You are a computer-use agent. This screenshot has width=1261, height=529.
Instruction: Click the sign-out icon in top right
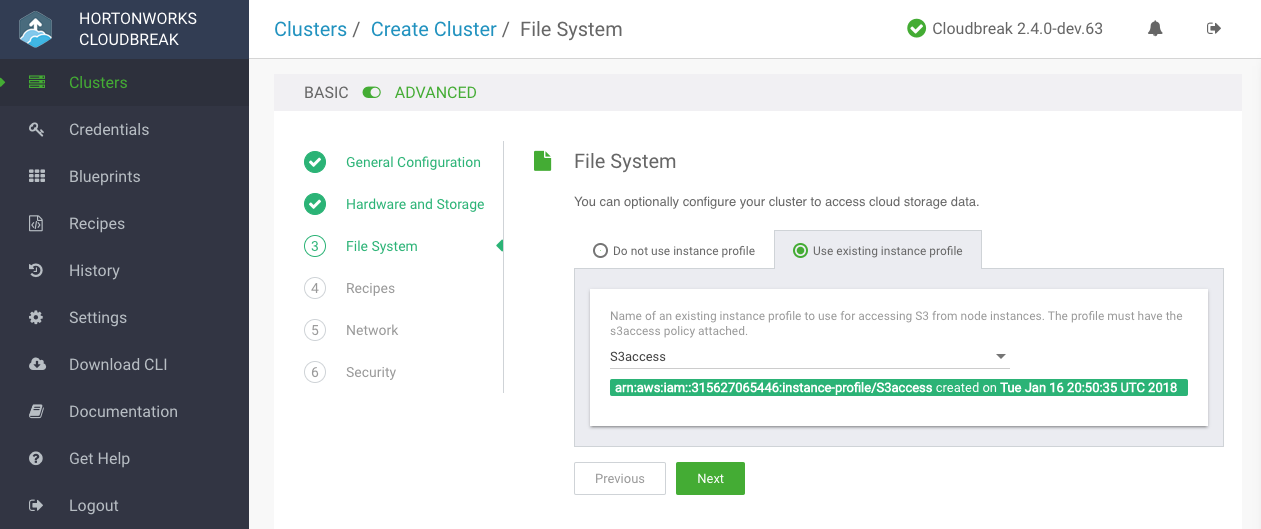[x=1214, y=29]
